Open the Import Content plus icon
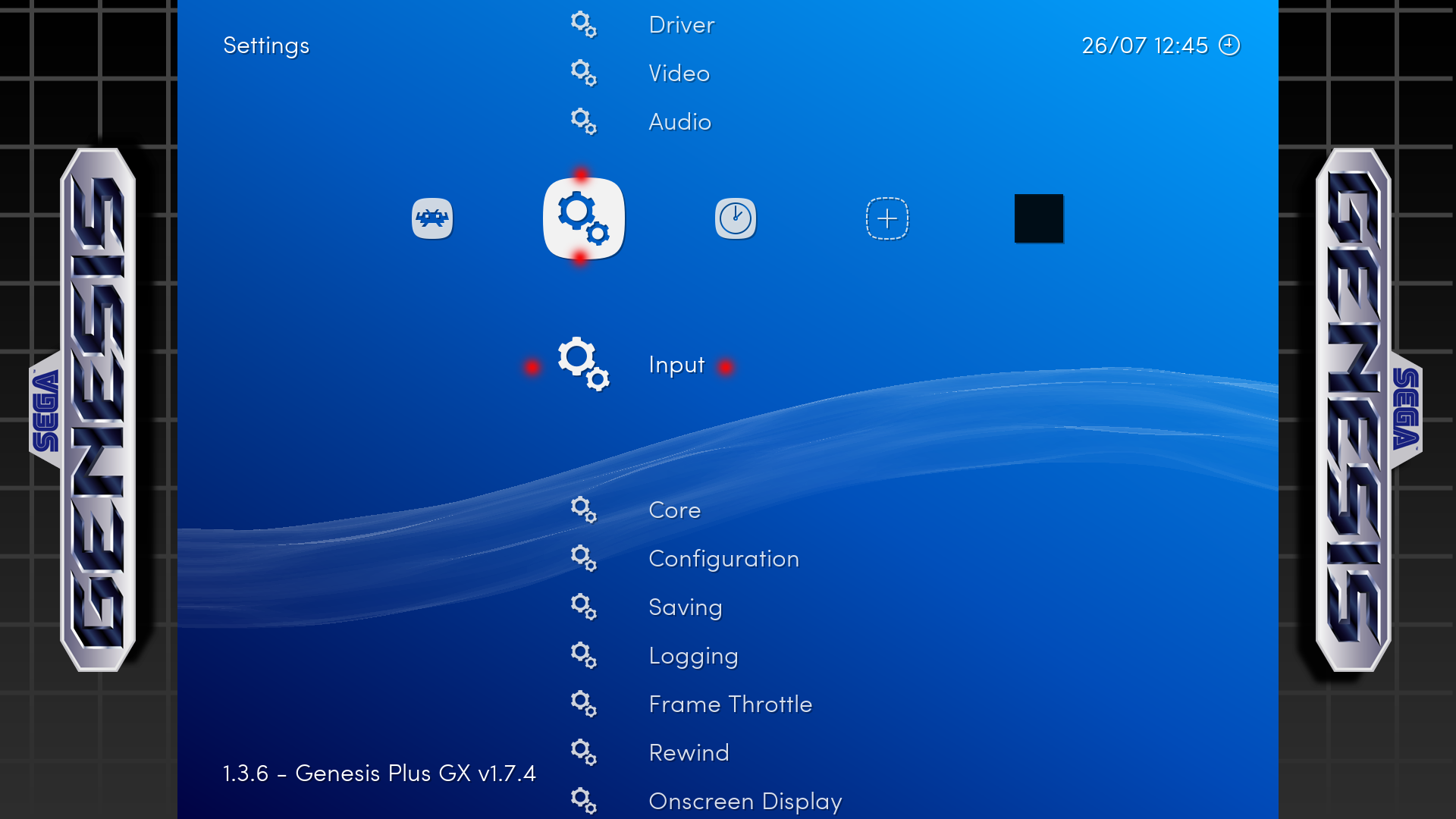The height and width of the screenshot is (819, 1456). (886, 218)
